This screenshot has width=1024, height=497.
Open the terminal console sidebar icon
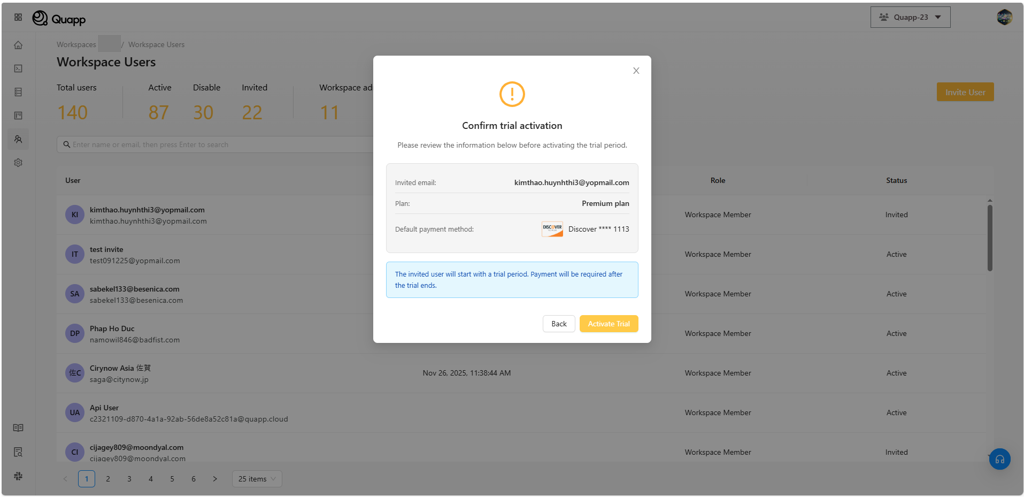point(18,69)
